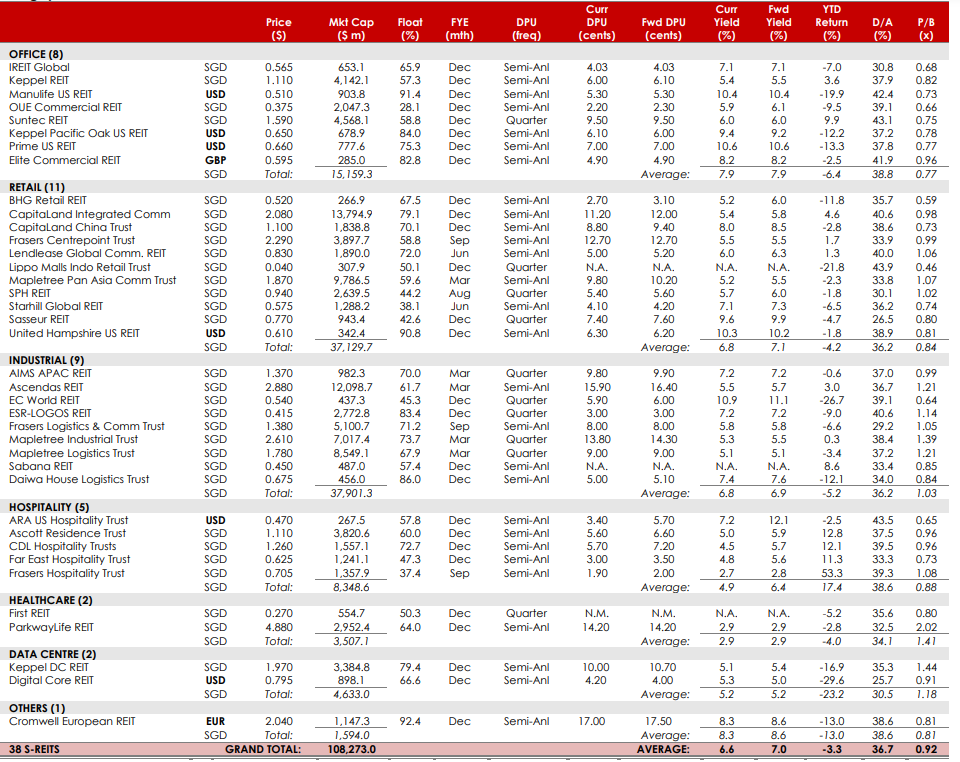Select 'ARA US Hospitality Trust' name
Screen dimensions: 960x762
click(69, 520)
